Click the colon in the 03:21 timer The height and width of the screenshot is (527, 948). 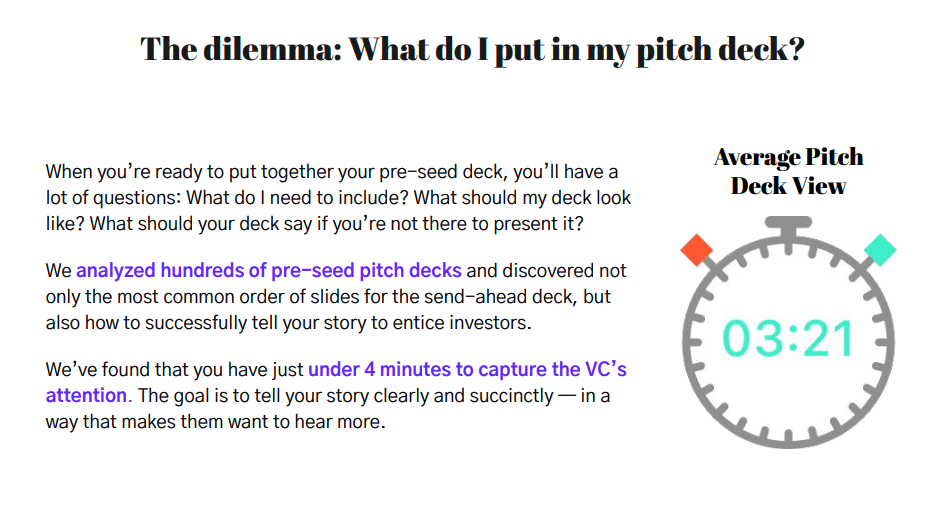tap(789, 339)
